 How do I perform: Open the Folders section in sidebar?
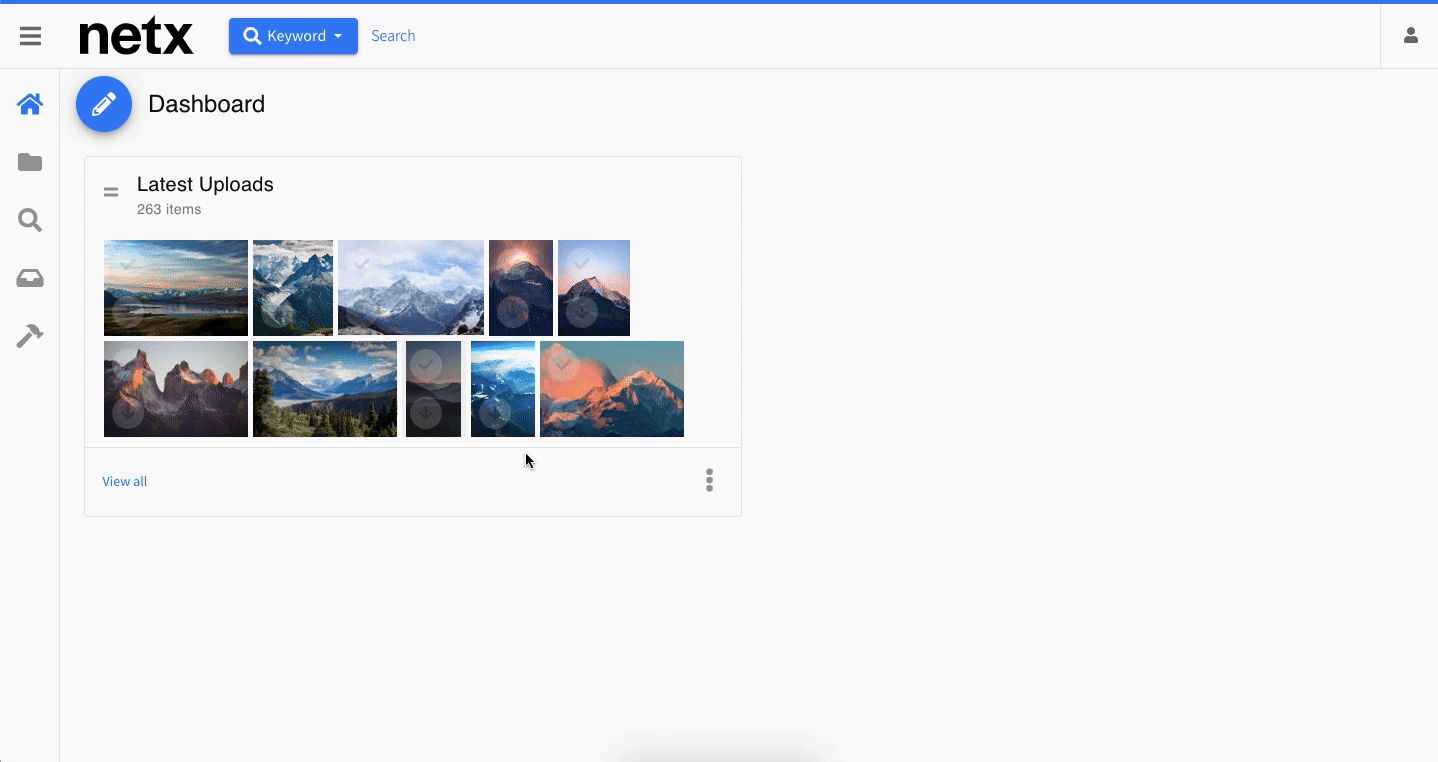30,162
